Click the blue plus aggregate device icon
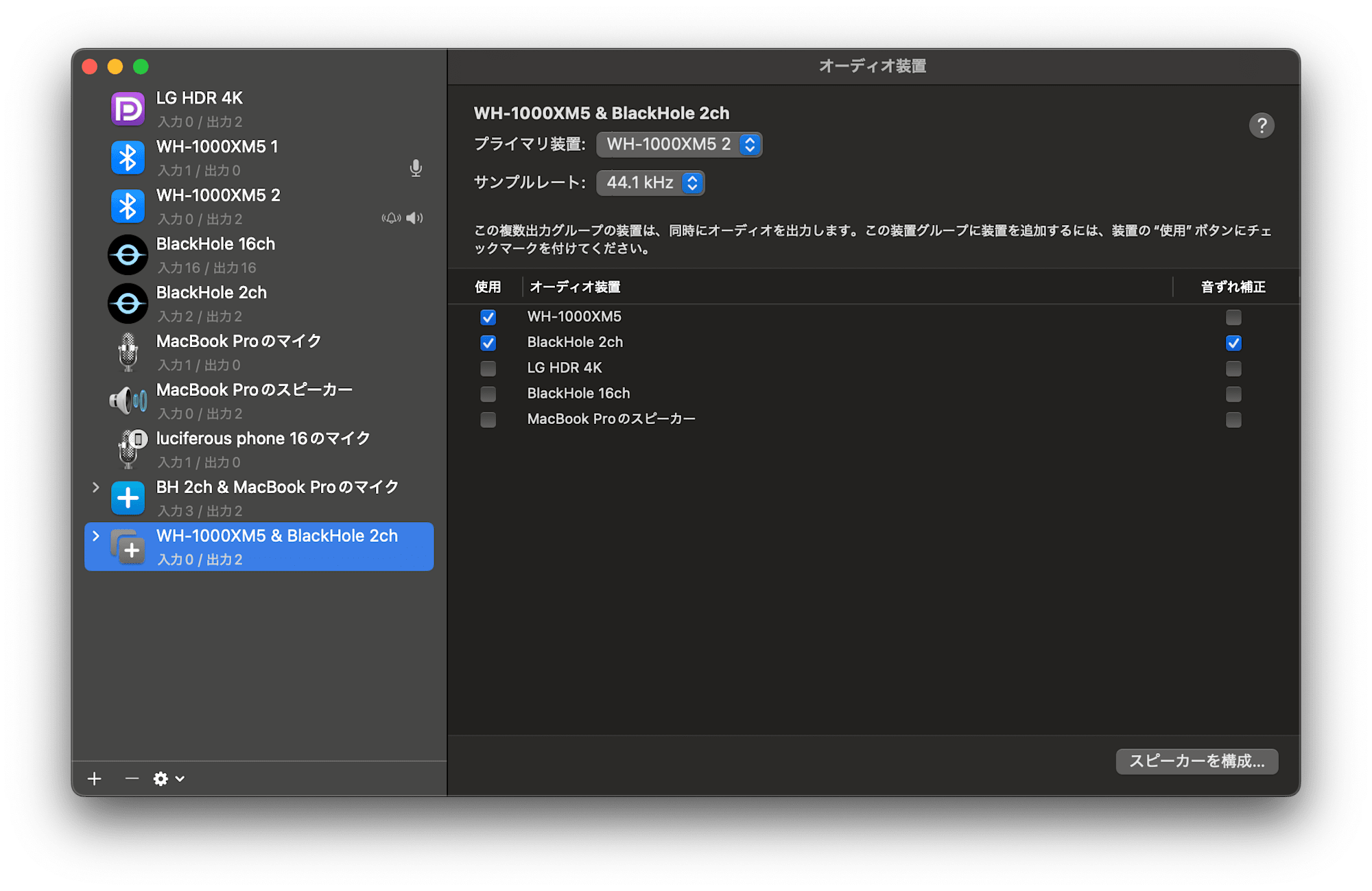1372x891 pixels. [x=128, y=498]
